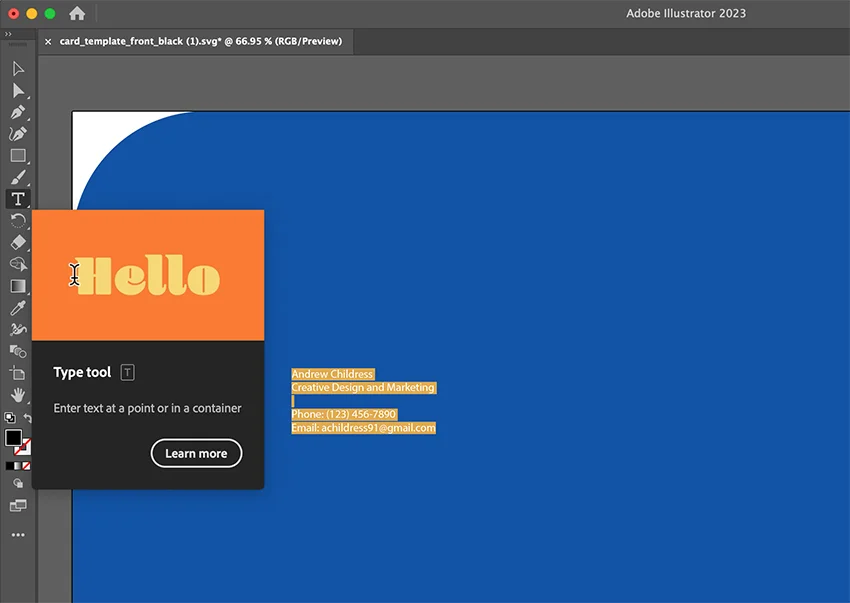
Task: Set paint mode to Gradient
Action: coord(18,466)
